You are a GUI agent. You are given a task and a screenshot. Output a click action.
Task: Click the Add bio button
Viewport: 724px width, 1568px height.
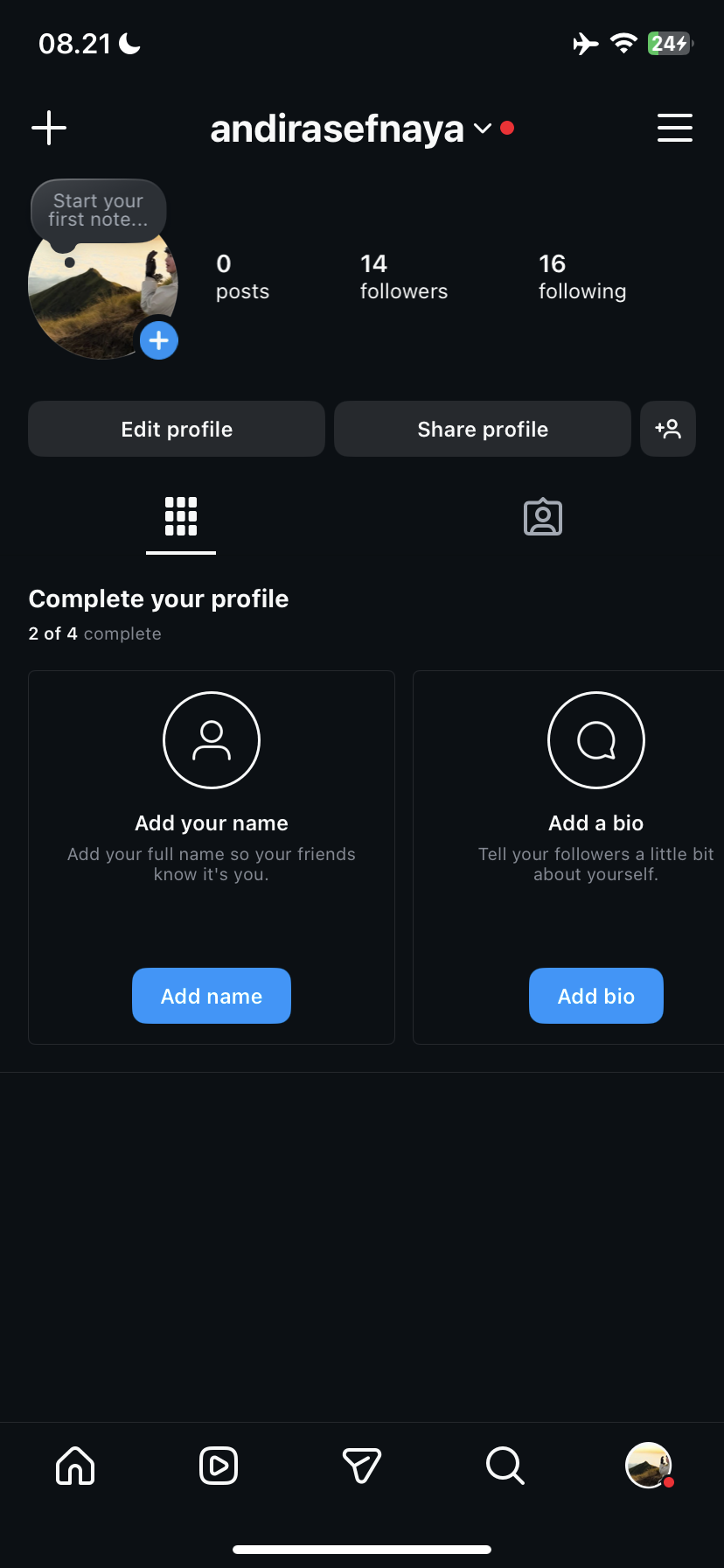(x=596, y=996)
